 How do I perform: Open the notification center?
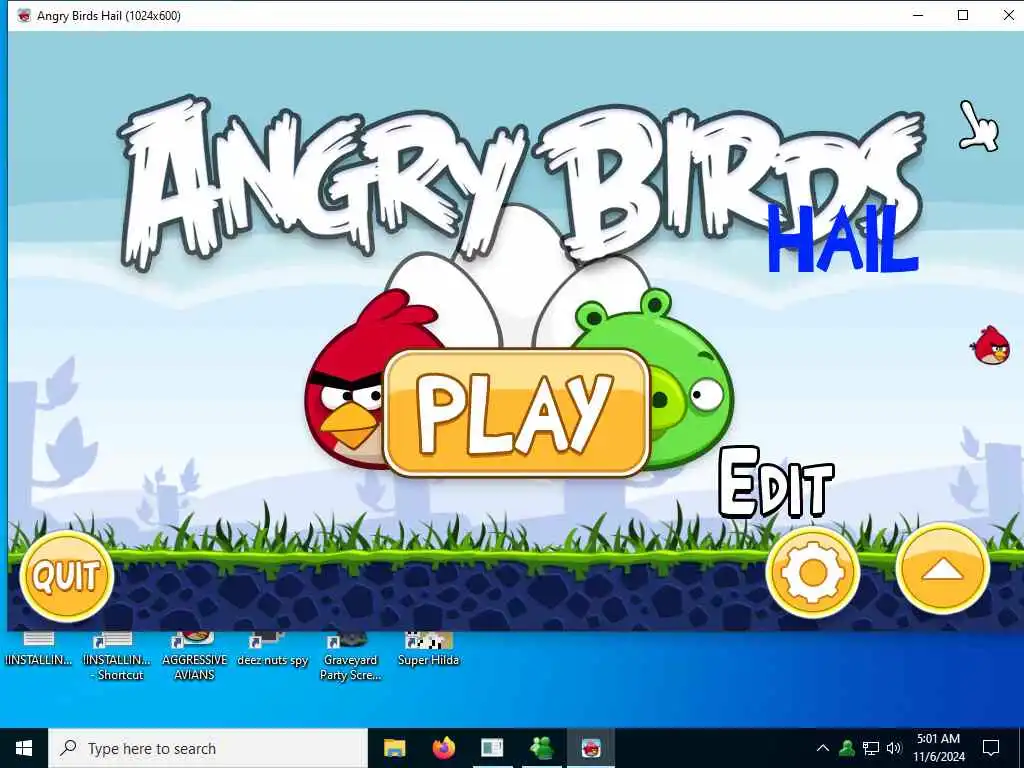[x=991, y=748]
